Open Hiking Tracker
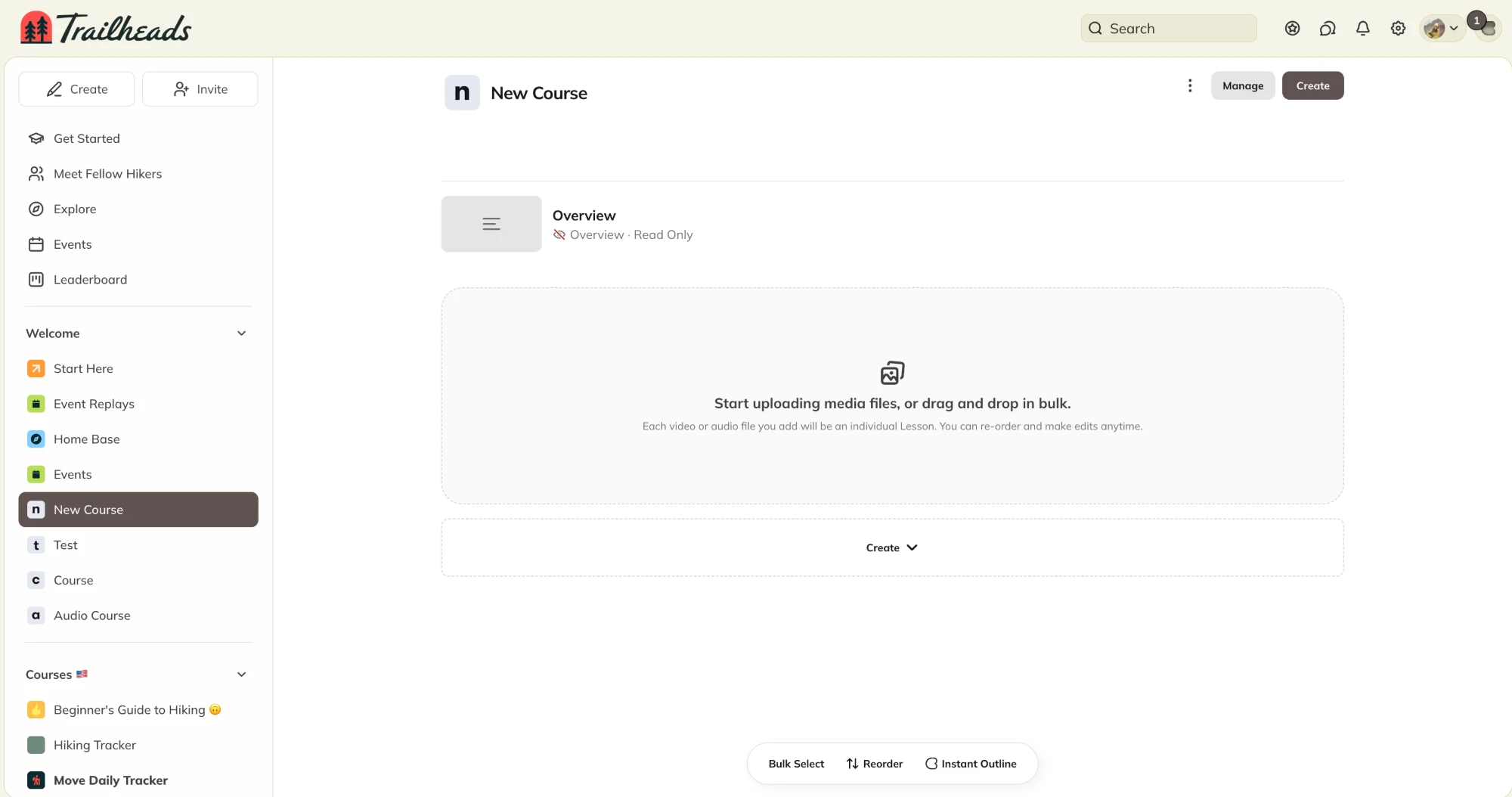The width and height of the screenshot is (1512, 797). click(138, 746)
